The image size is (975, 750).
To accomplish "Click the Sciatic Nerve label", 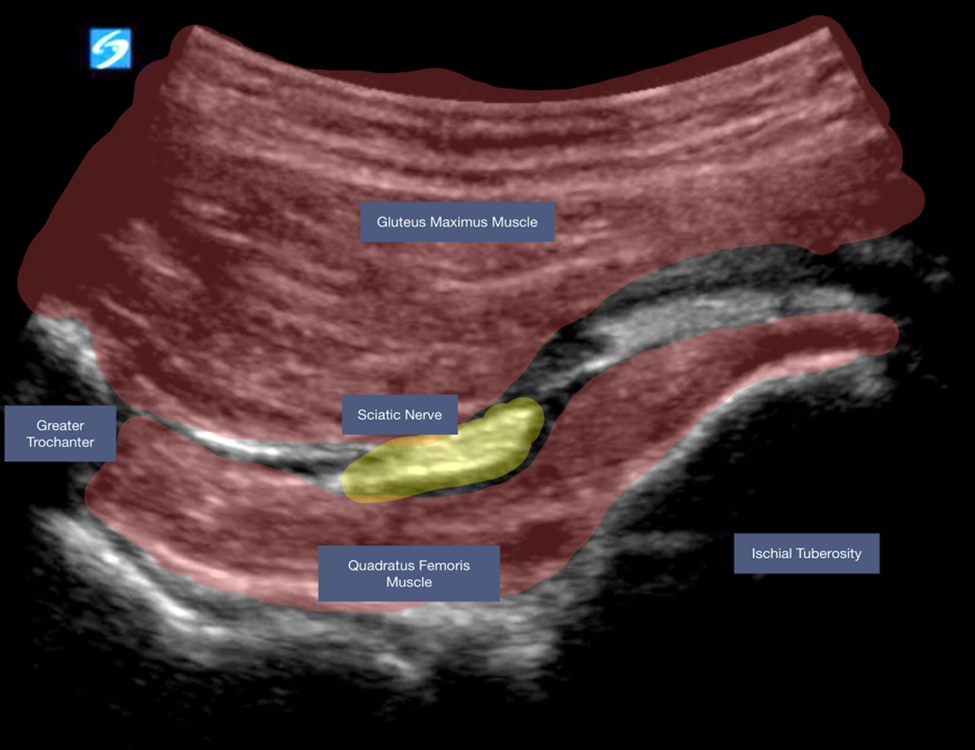I will point(400,414).
